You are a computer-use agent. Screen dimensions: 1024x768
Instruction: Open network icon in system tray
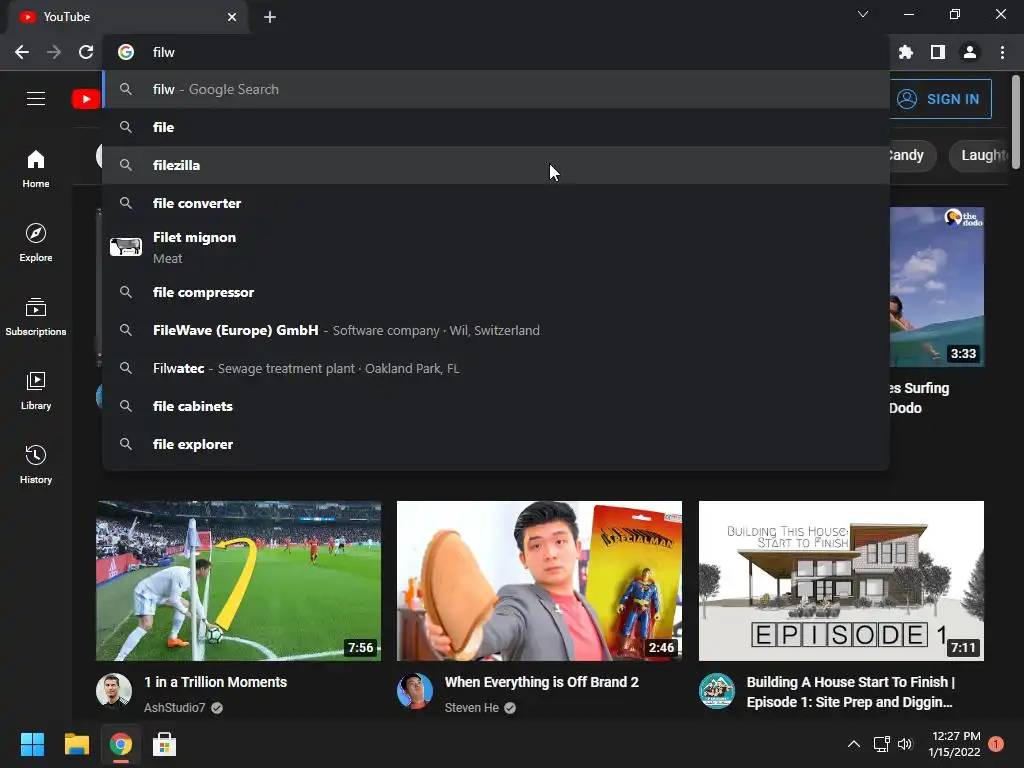[882, 744]
